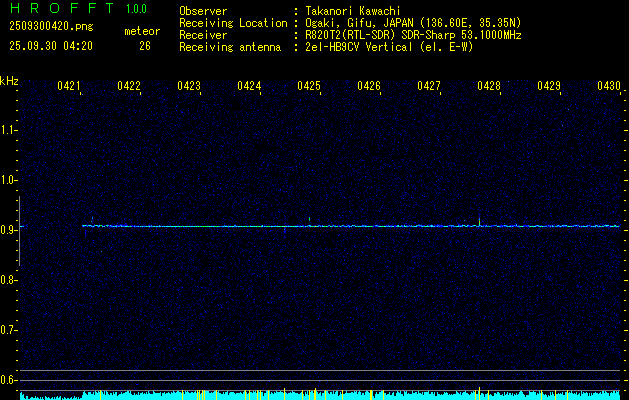Click the kHz axis unit label
The height and width of the screenshot is (400, 629).
coord(9,81)
